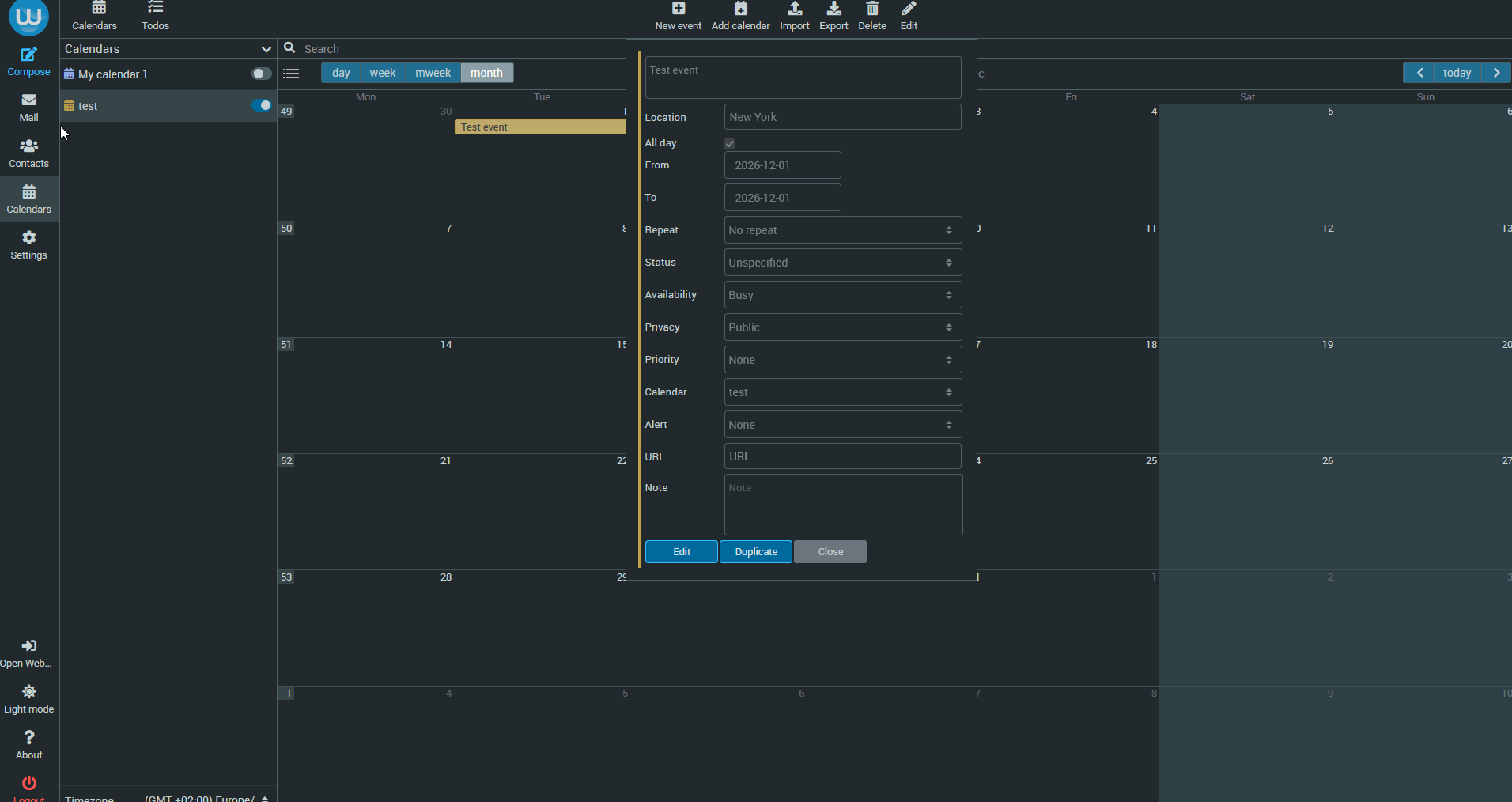Click the New event icon
Screen dimensions: 1512x802
pos(679,9)
